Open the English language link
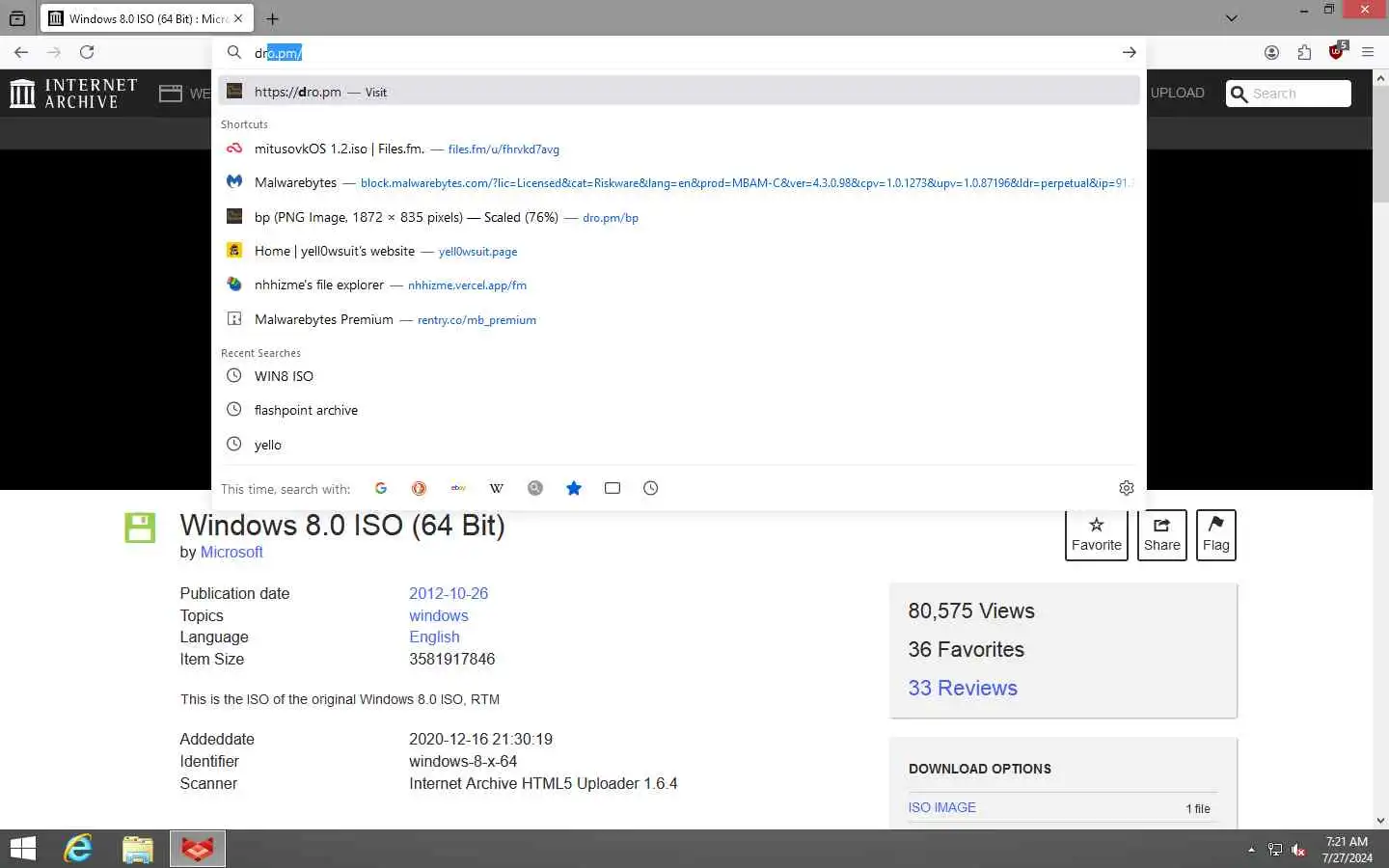 click(x=434, y=637)
